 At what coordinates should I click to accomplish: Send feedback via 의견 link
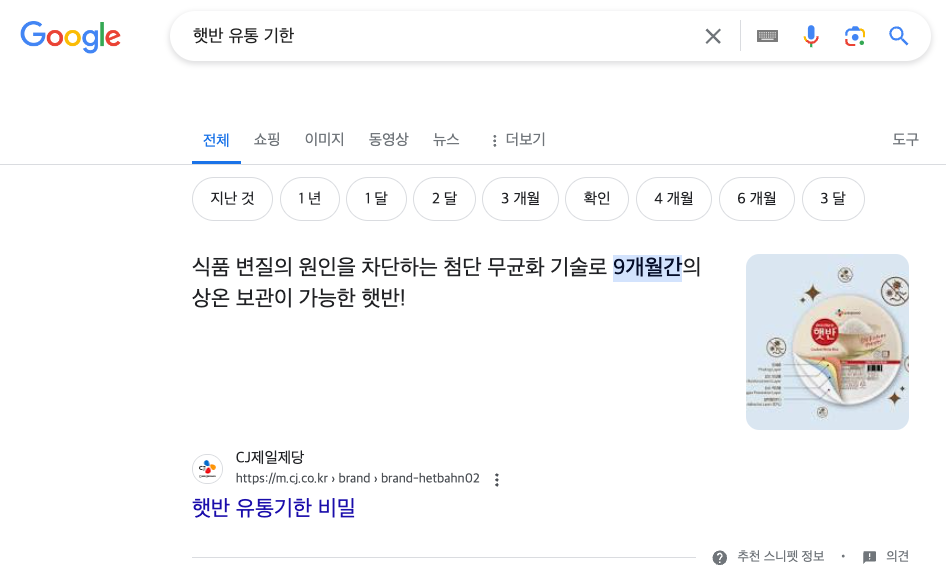886,557
